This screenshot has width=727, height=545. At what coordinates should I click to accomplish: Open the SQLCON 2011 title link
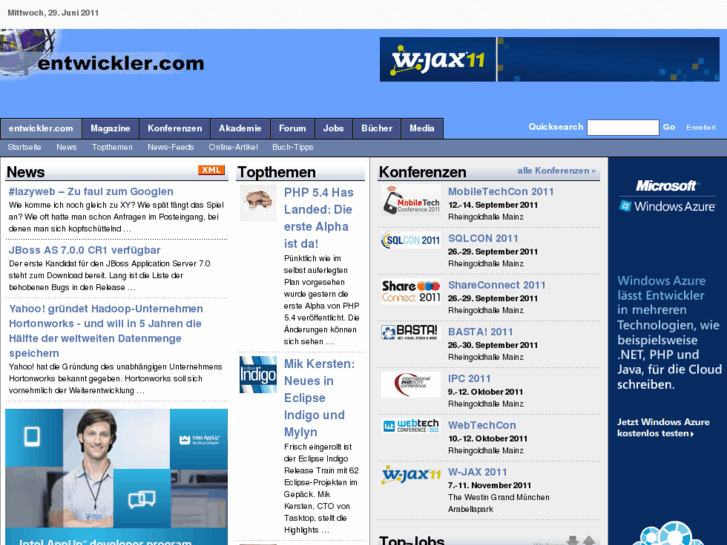483,238
